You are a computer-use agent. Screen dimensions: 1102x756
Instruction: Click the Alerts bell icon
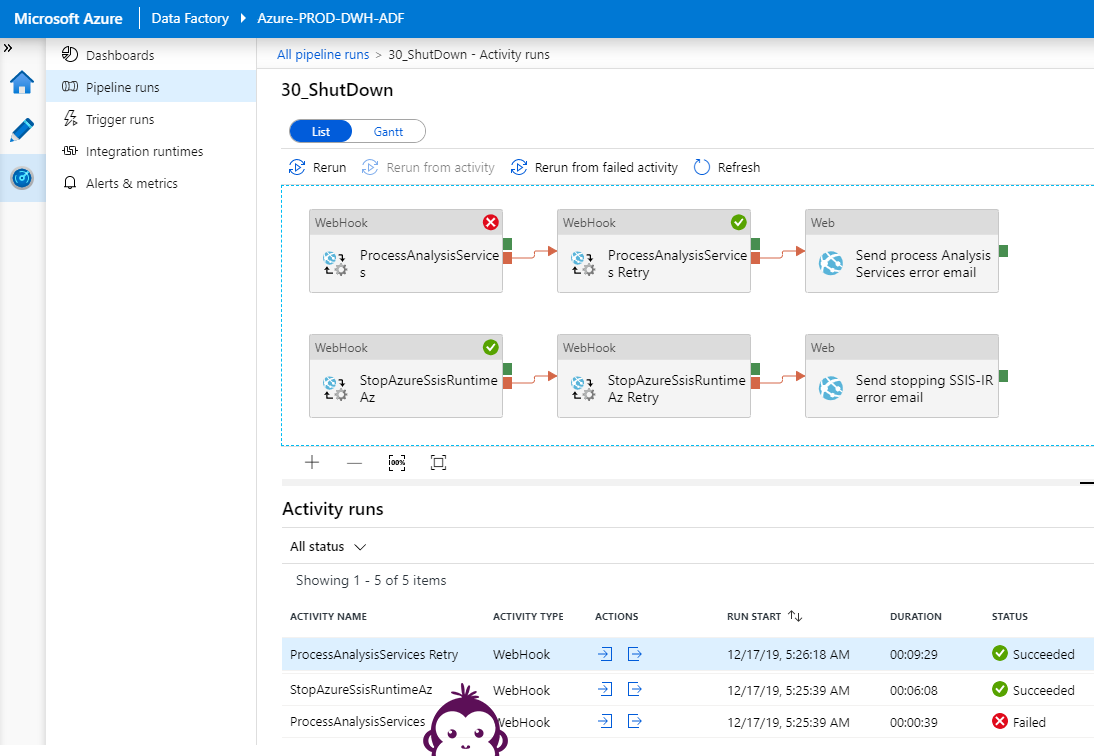70,183
